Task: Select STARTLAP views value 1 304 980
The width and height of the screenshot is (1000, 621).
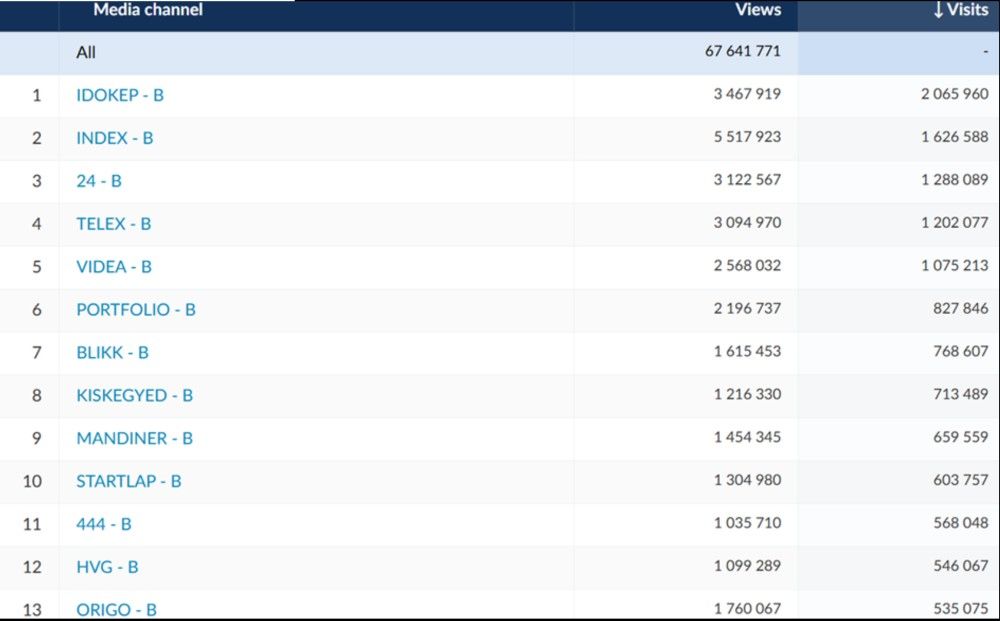Action: 747,479
